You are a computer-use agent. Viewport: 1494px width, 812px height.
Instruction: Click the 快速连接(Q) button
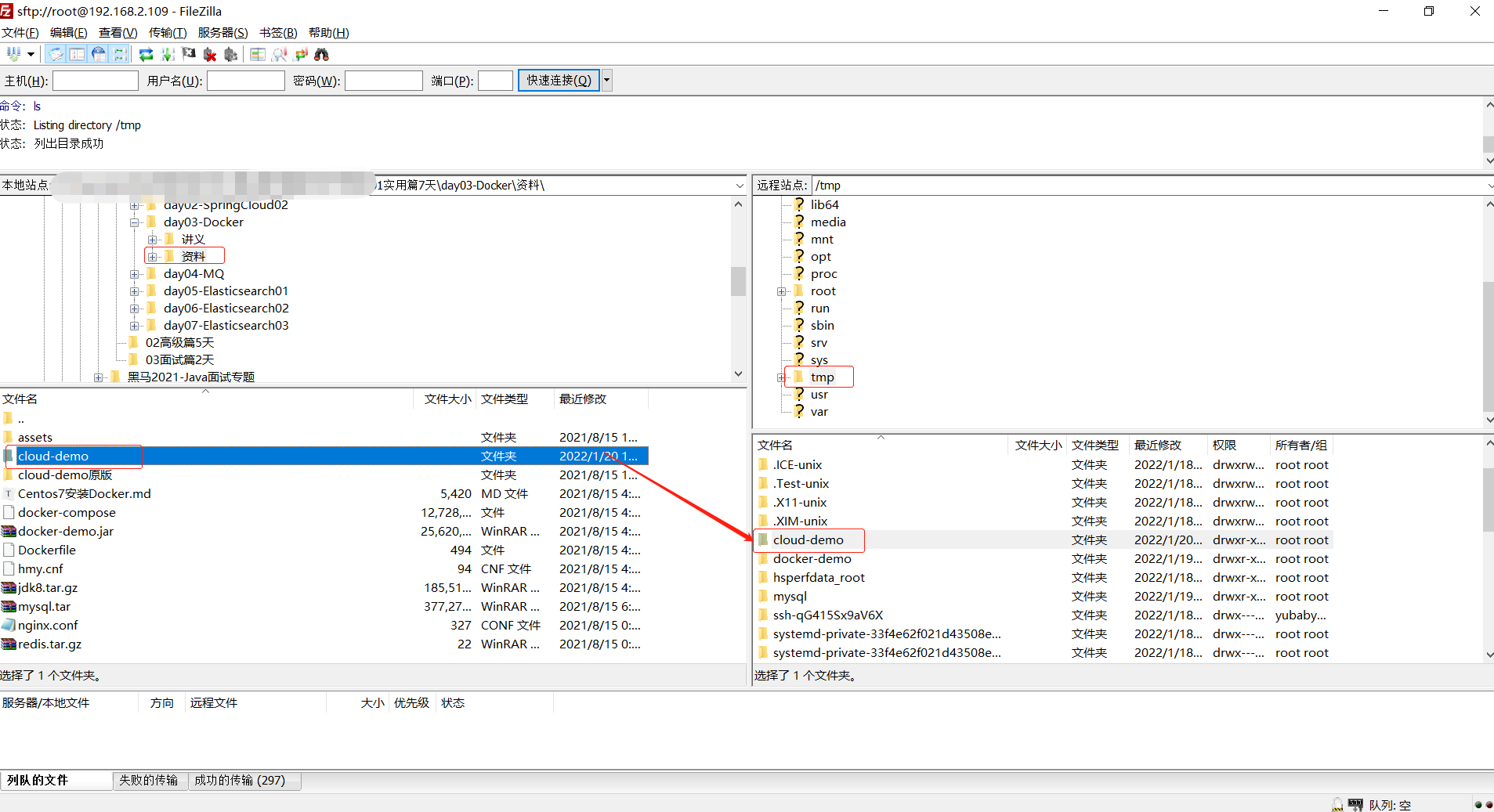(x=559, y=81)
